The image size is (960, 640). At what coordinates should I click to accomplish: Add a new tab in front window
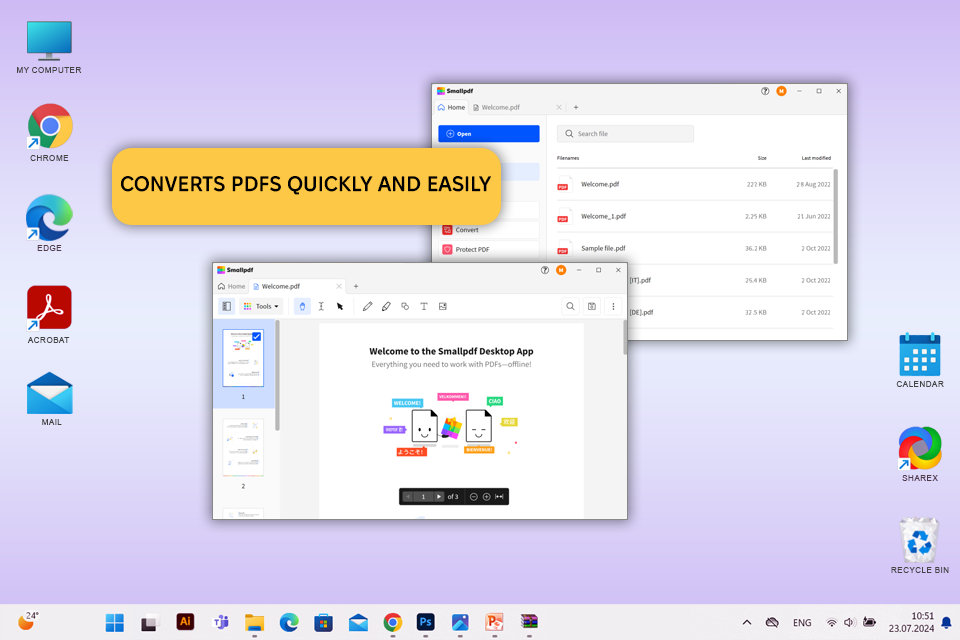[x=356, y=286]
